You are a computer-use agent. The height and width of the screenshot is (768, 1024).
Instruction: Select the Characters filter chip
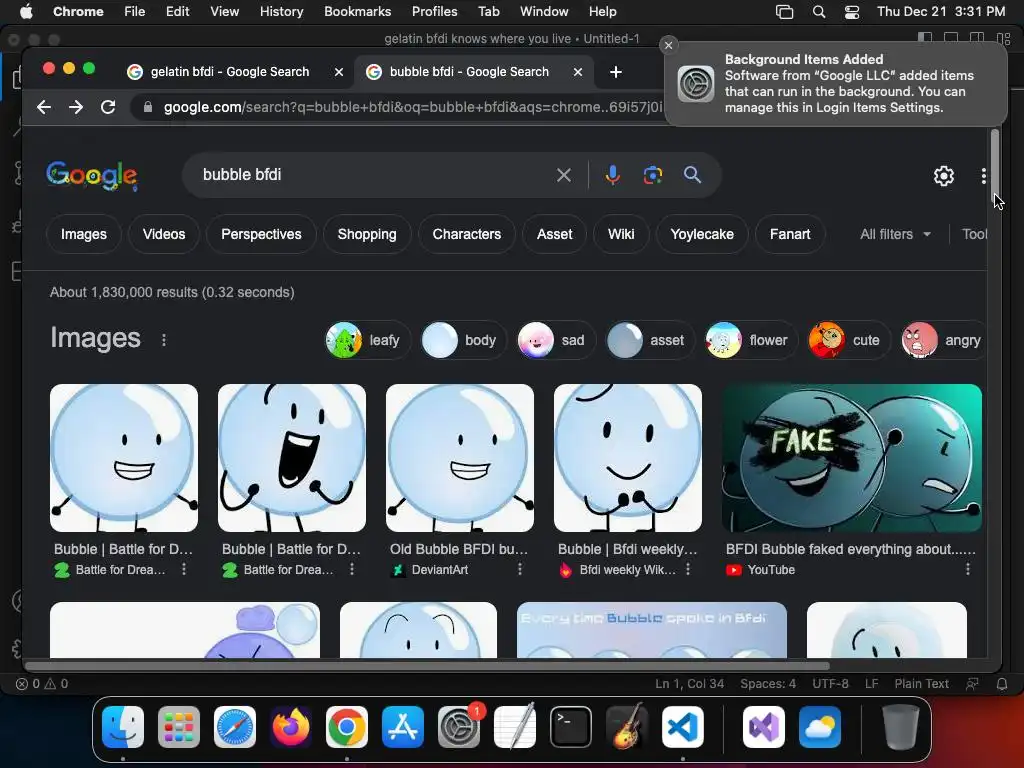(x=467, y=234)
